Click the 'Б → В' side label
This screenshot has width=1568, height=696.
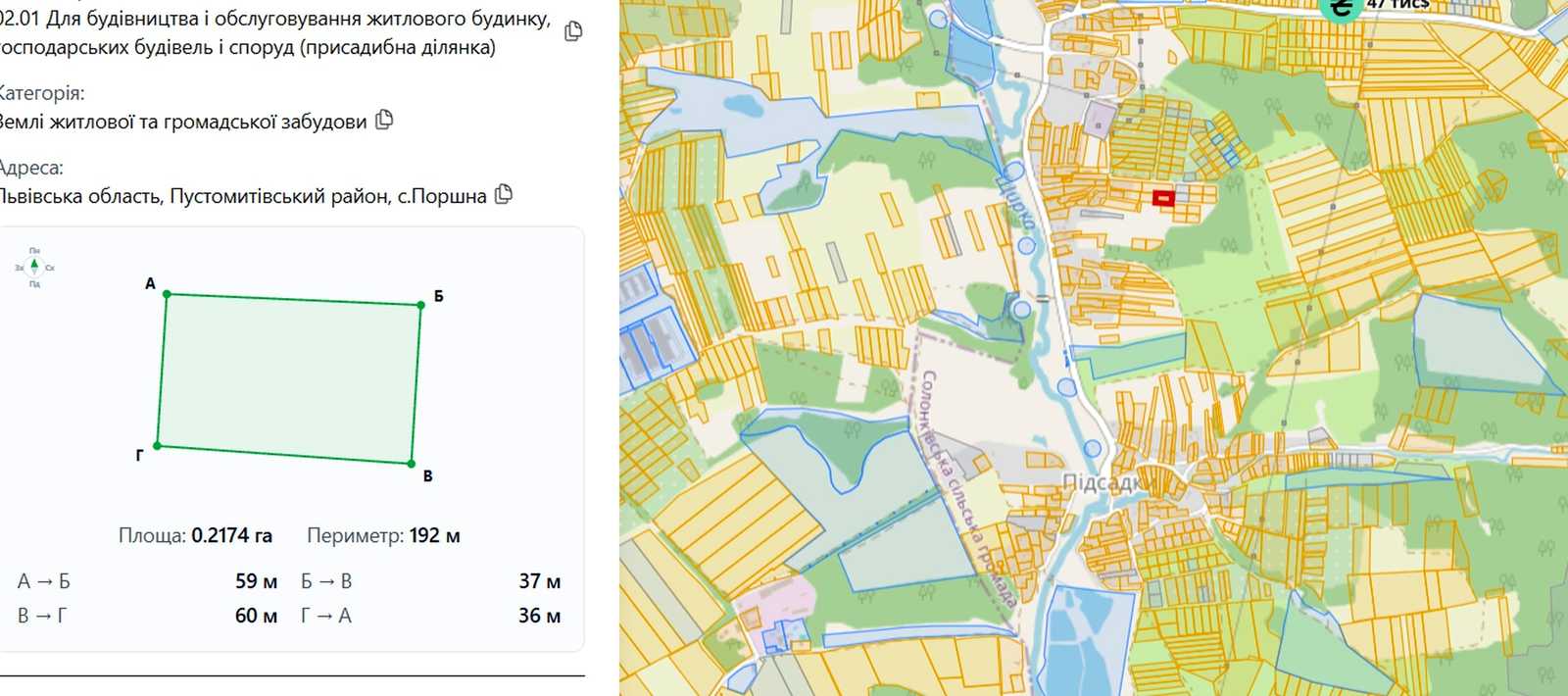click(326, 581)
